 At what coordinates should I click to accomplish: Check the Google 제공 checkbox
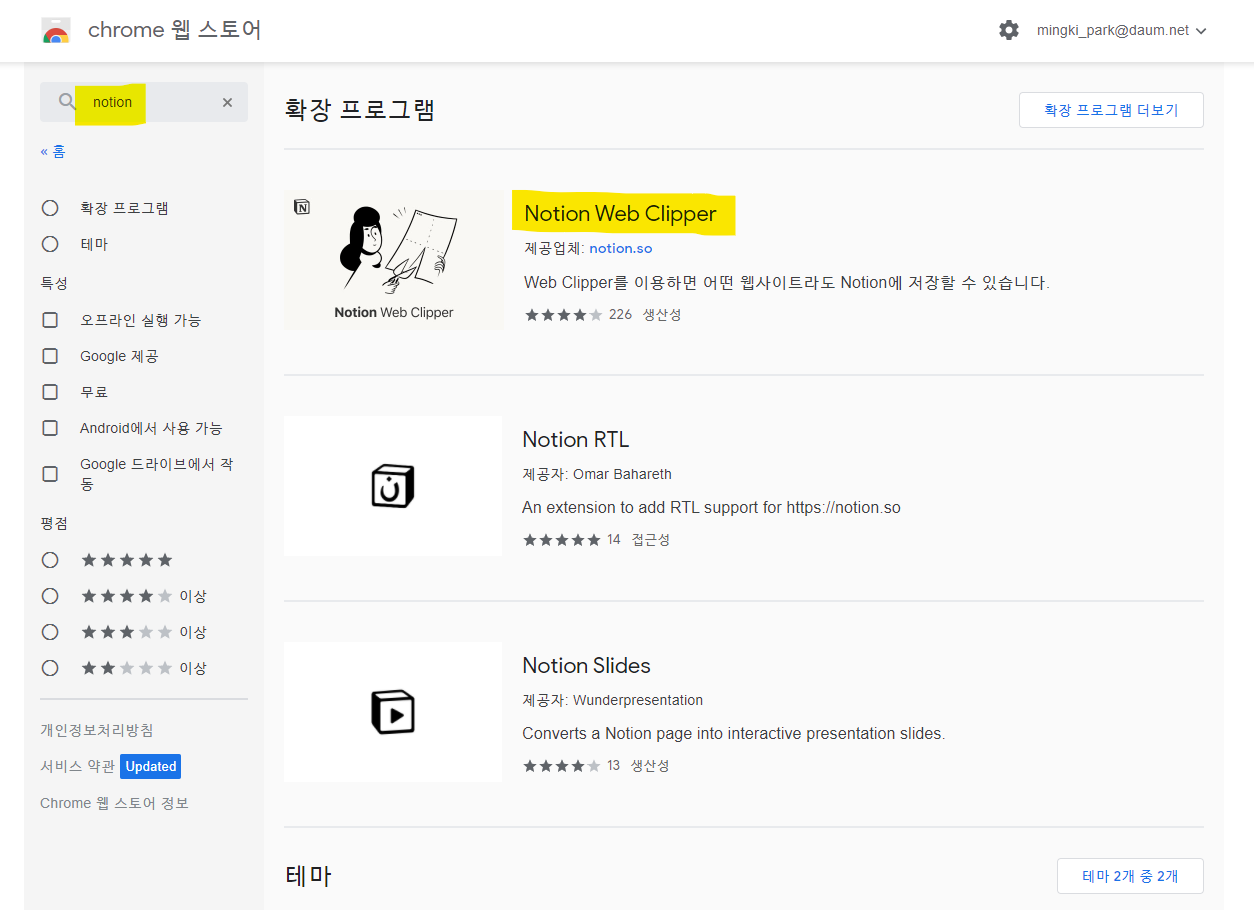point(50,356)
